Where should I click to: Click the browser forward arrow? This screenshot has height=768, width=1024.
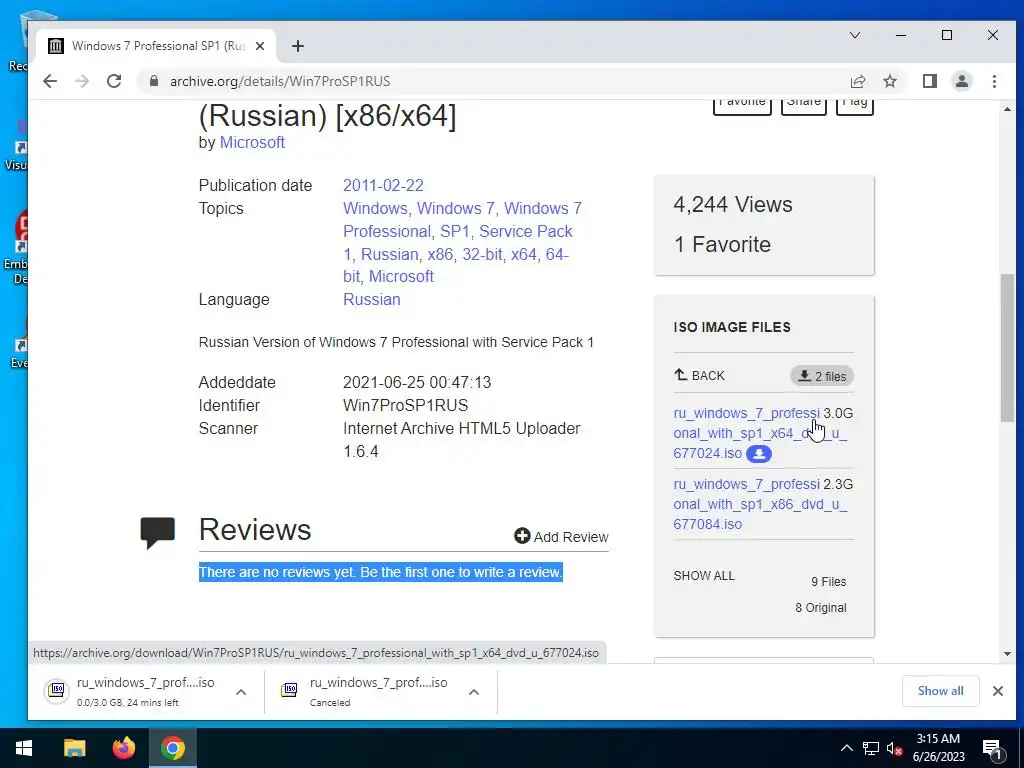(x=82, y=81)
